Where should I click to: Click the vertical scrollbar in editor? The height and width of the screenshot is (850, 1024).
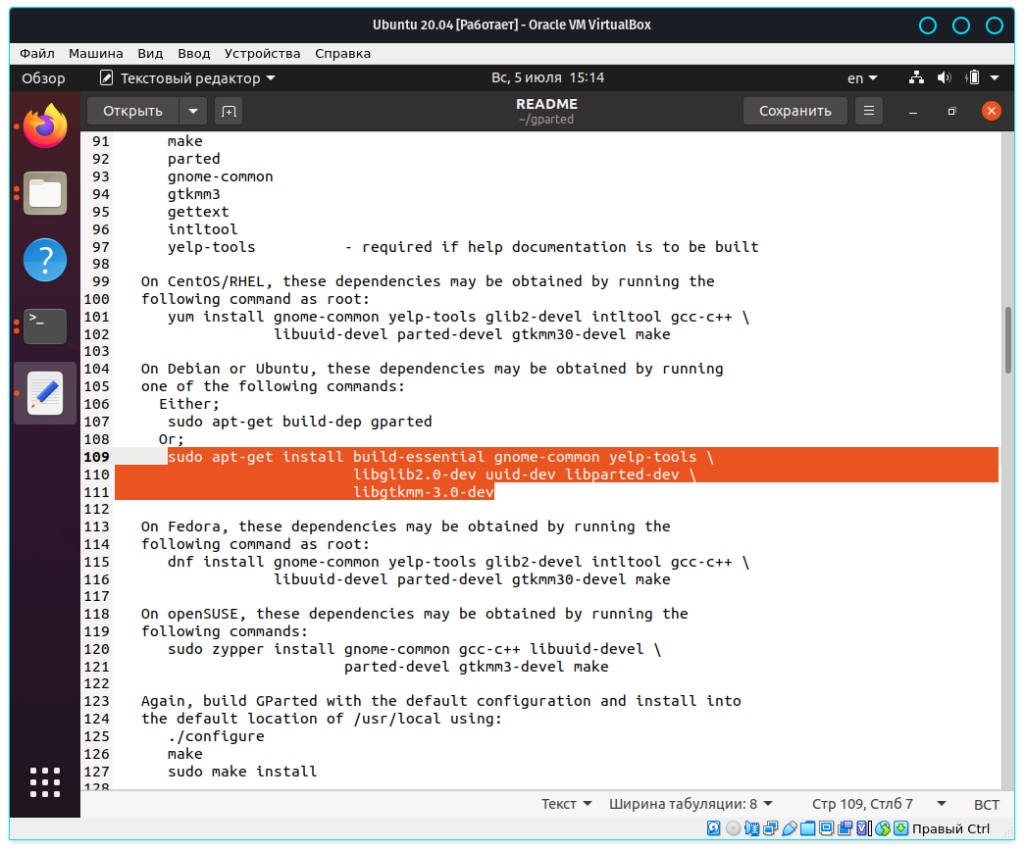tap(1007, 340)
